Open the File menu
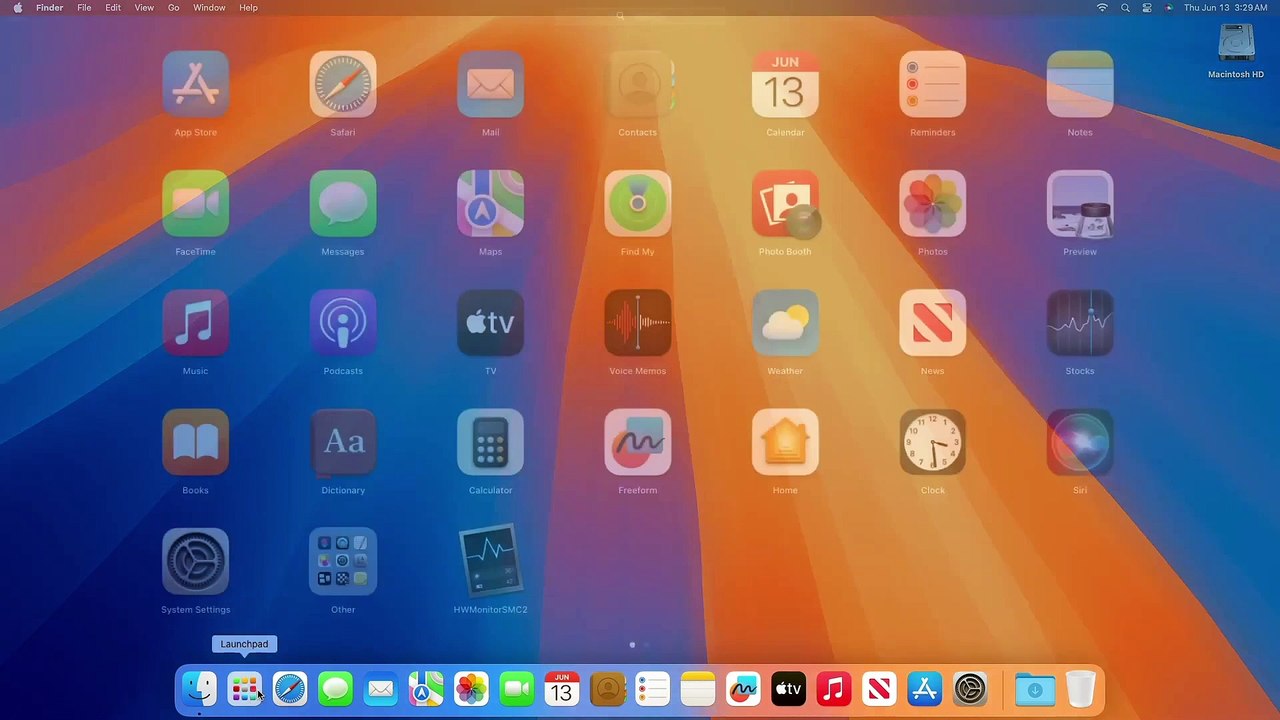This screenshot has height=720, width=1280. 84,8
